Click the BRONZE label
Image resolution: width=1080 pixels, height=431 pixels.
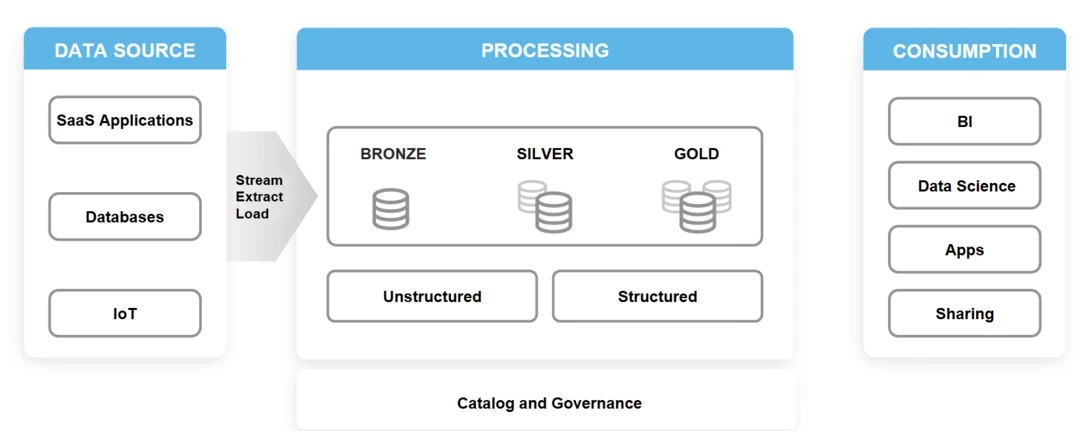[393, 154]
